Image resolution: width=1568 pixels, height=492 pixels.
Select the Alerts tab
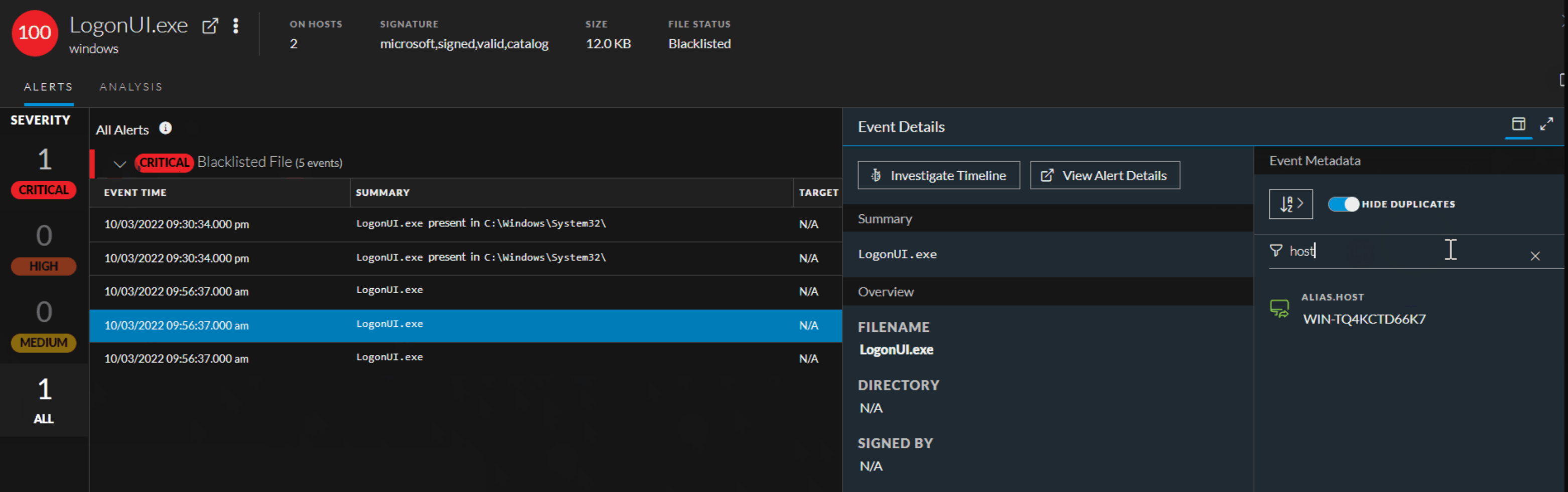[48, 87]
